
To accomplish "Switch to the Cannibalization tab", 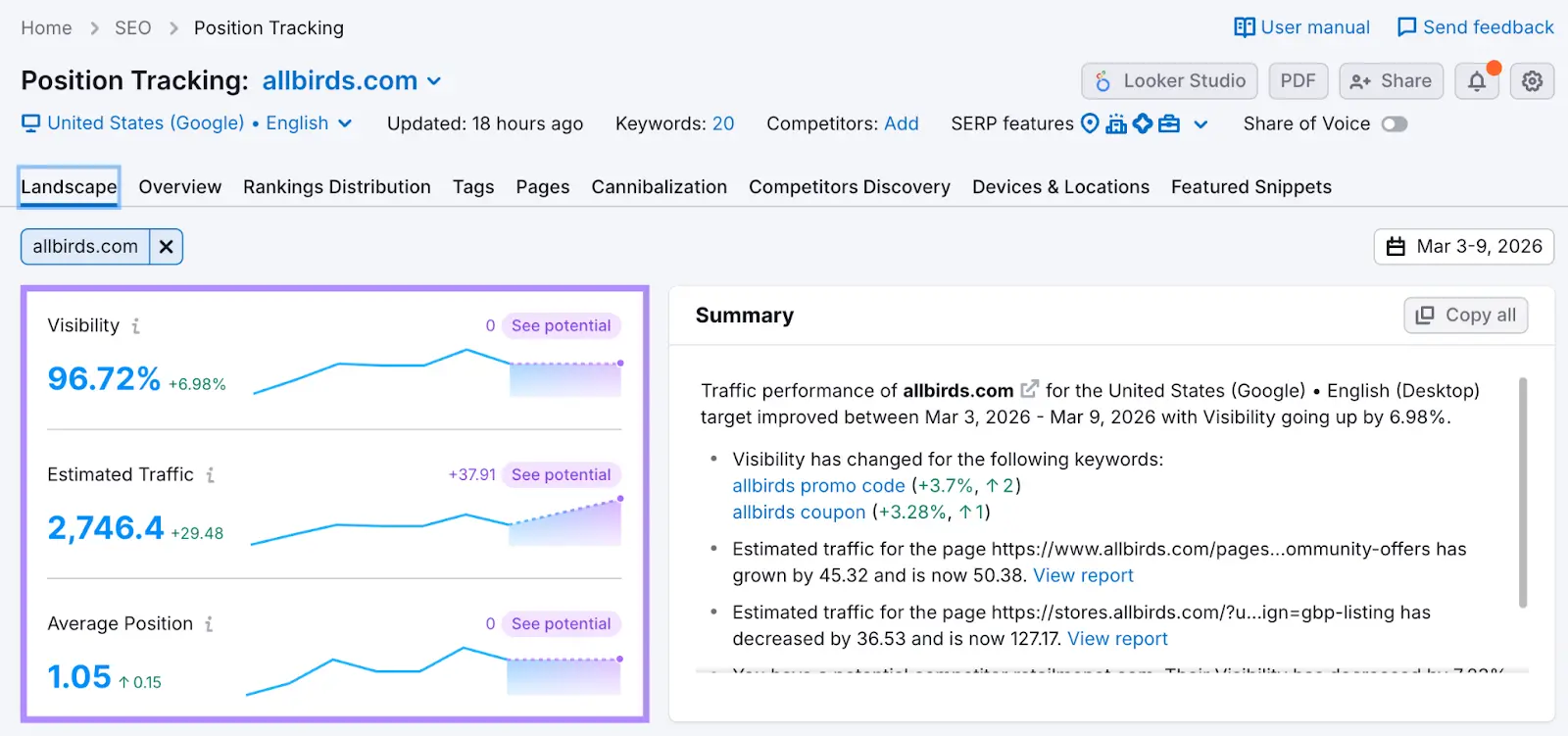I will [x=660, y=187].
